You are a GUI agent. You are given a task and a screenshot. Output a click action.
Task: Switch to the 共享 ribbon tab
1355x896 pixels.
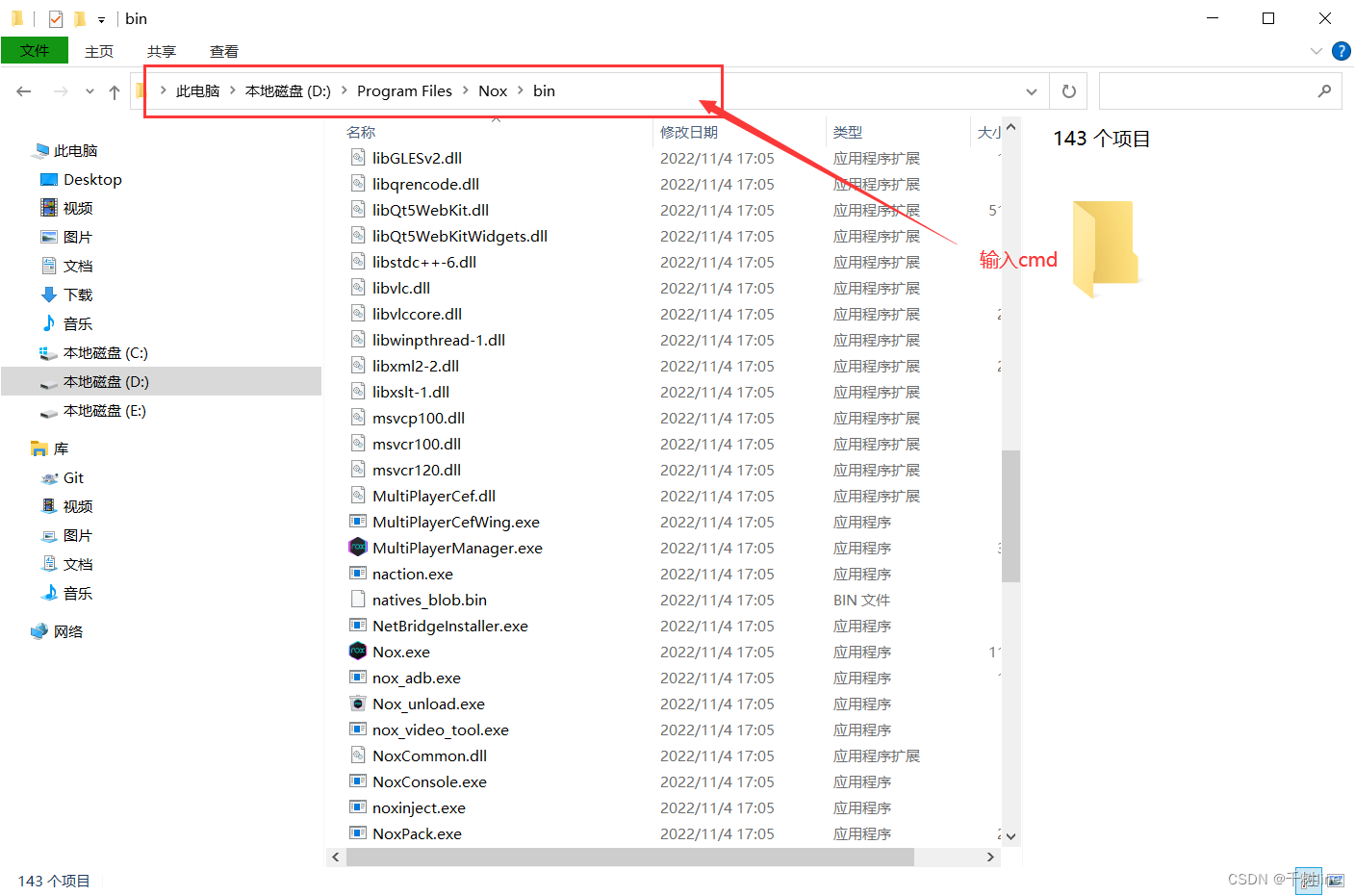162,51
